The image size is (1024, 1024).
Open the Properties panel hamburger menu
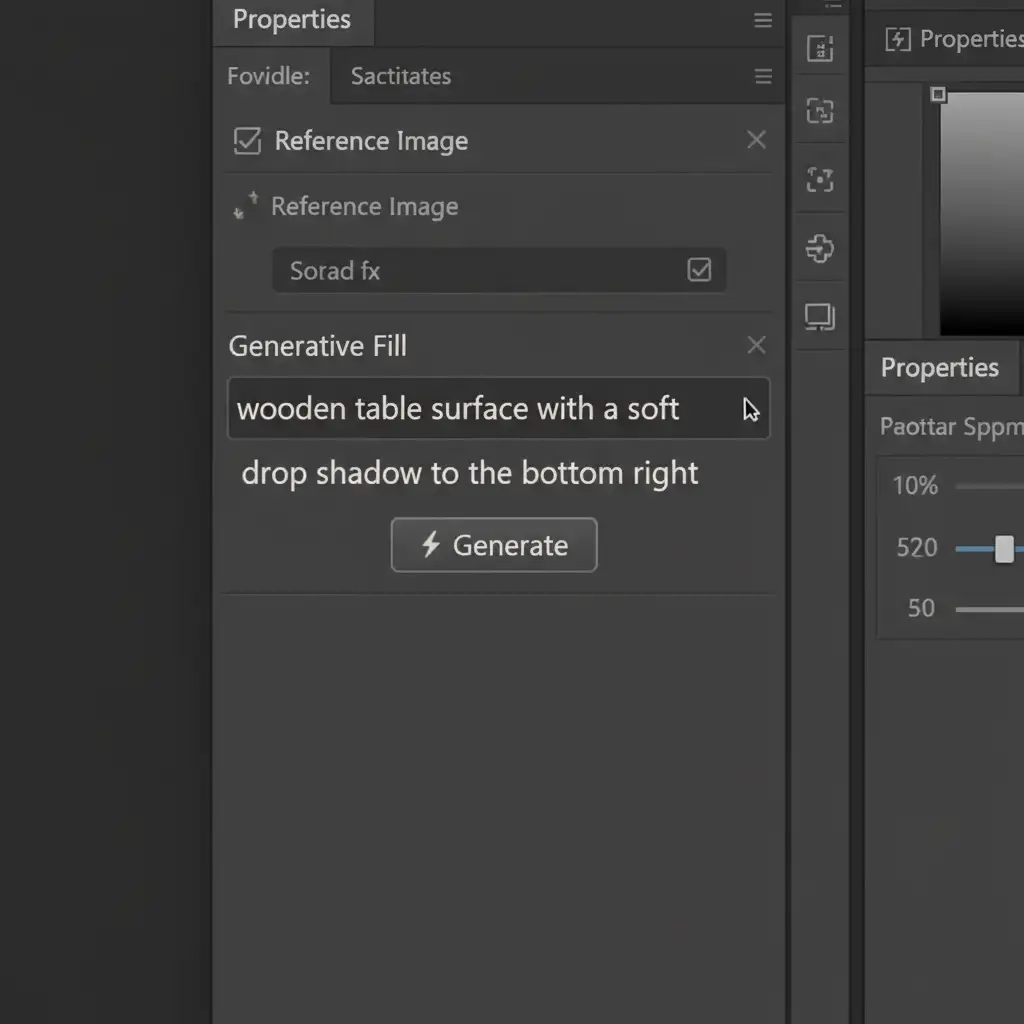[x=763, y=20]
